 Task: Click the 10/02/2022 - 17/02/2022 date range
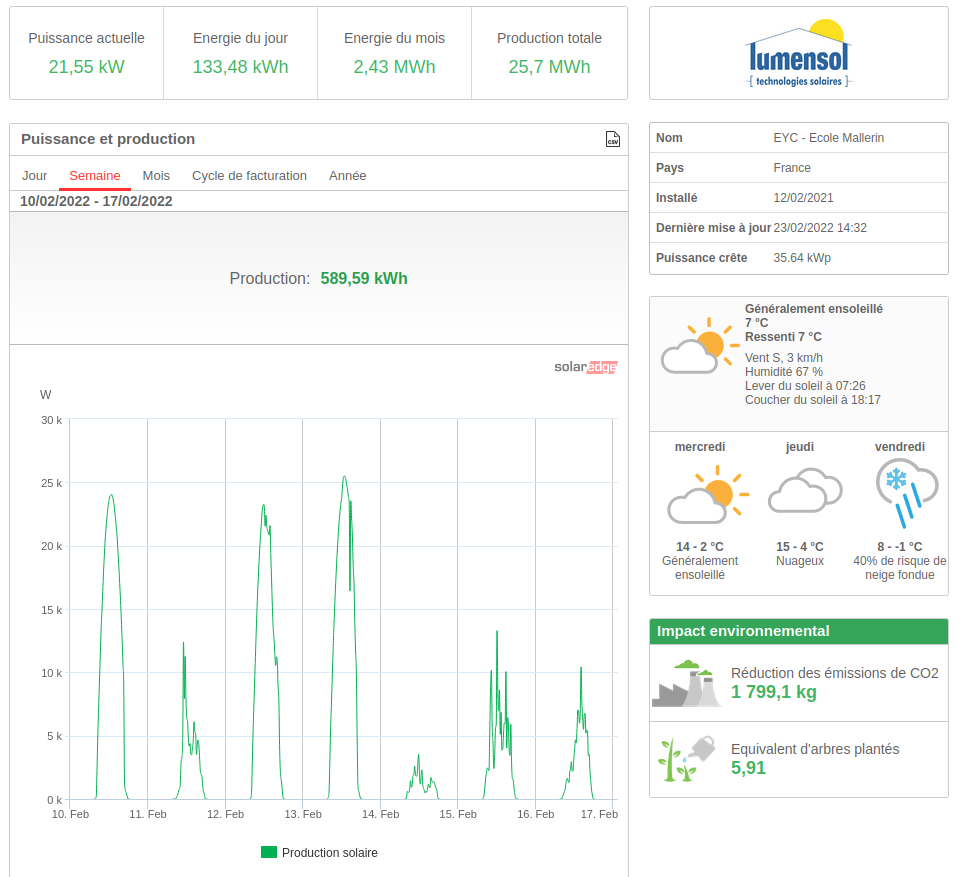(x=96, y=201)
